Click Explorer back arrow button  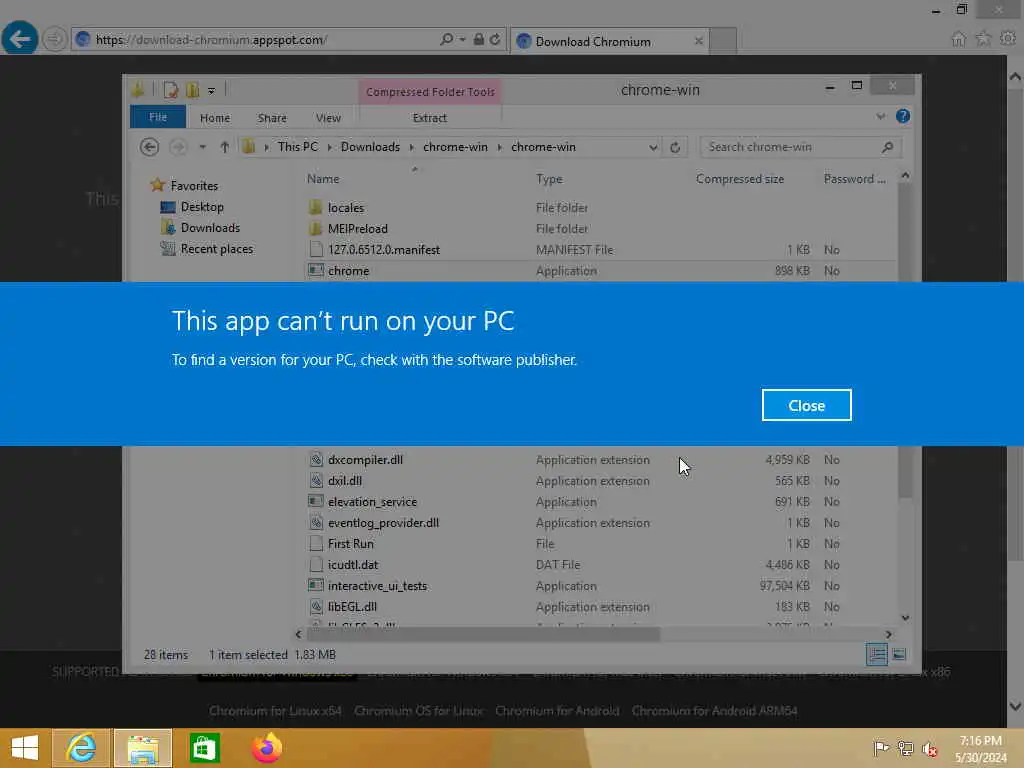pyautogui.click(x=150, y=147)
